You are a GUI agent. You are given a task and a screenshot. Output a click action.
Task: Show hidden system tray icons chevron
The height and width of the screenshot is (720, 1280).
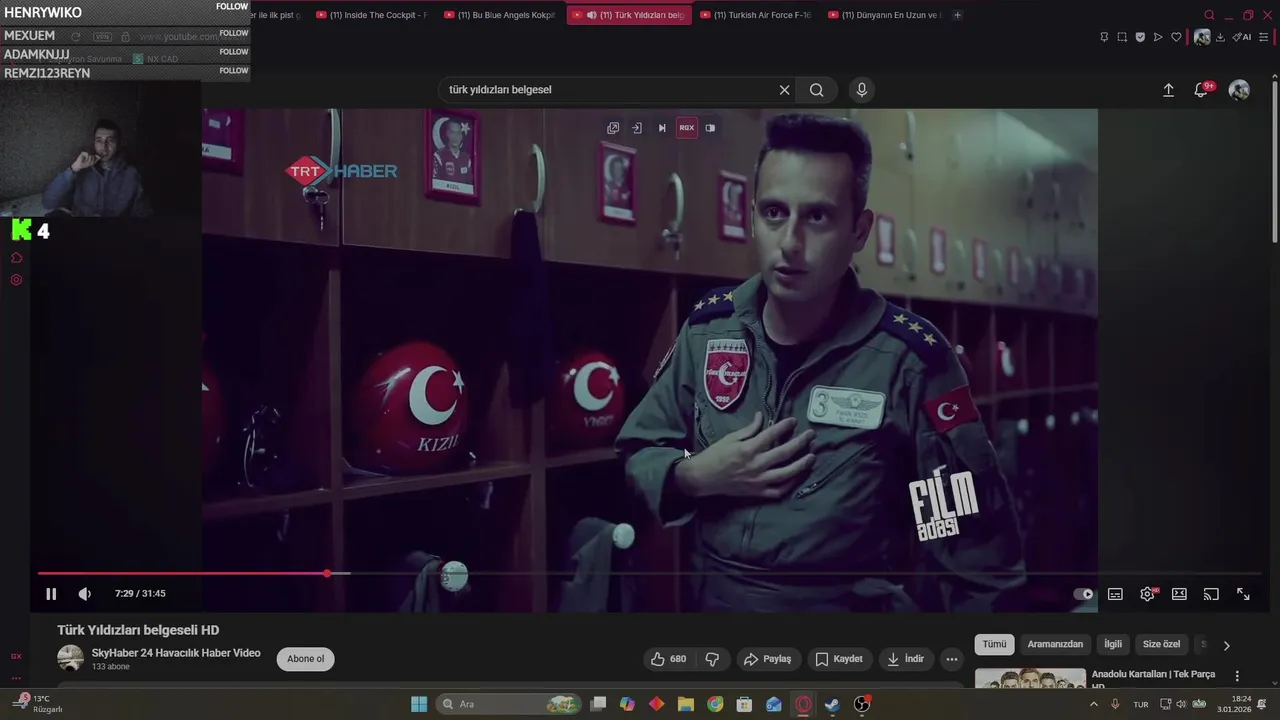(x=1093, y=705)
